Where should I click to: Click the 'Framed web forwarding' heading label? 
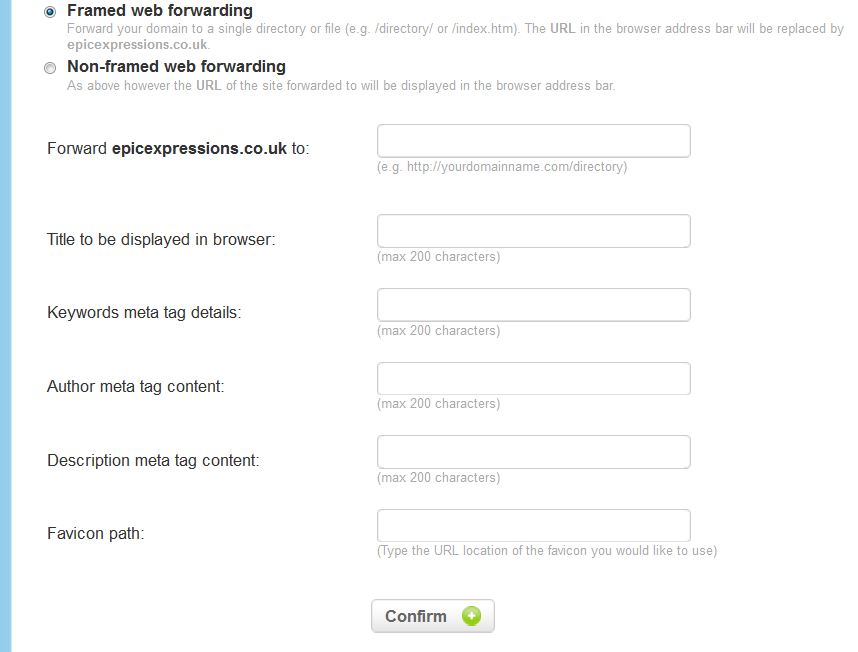click(x=160, y=10)
